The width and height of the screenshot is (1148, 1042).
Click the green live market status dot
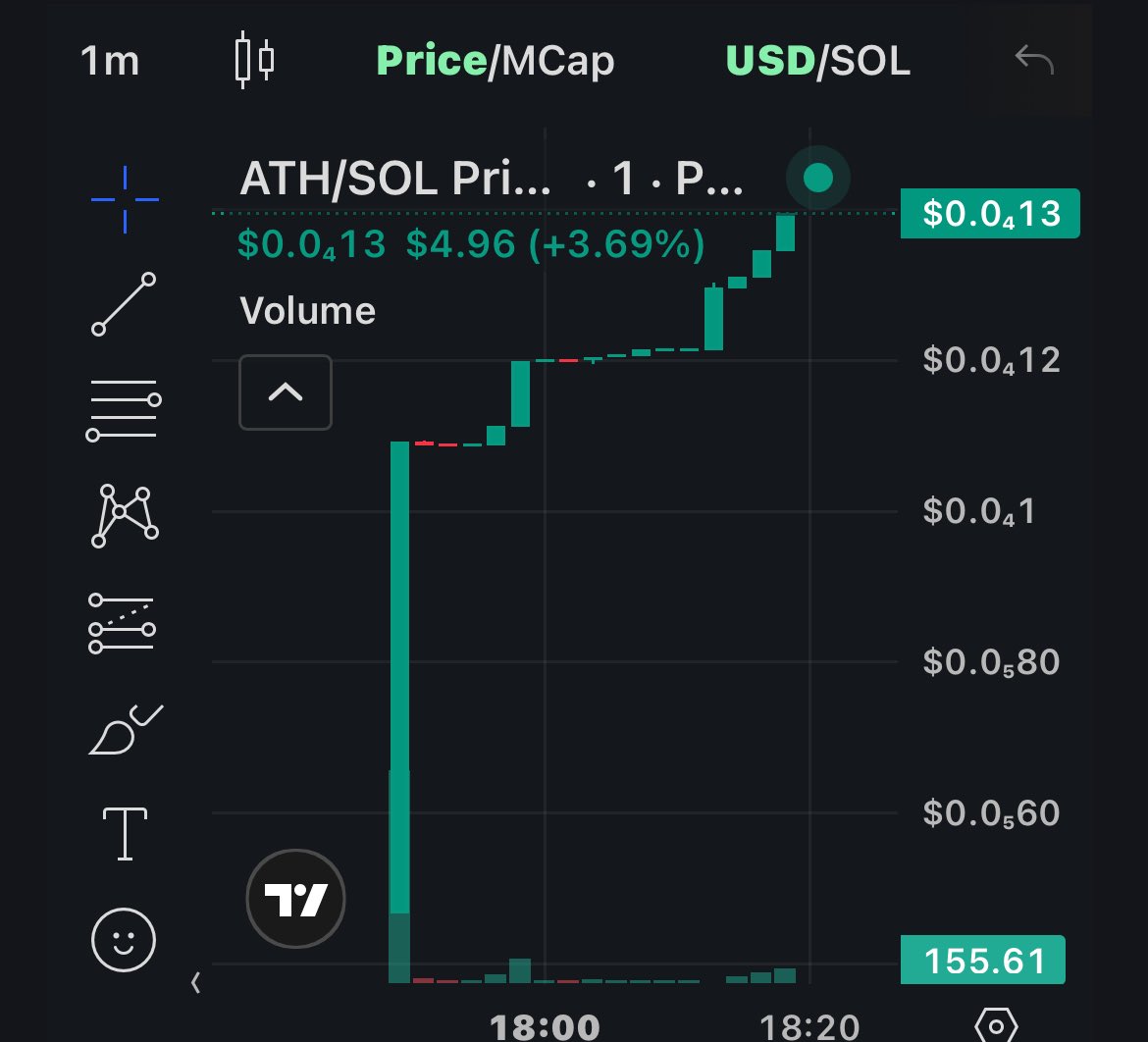(817, 178)
